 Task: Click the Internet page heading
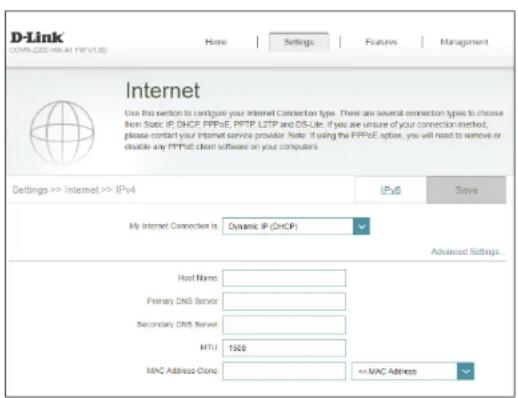(163, 90)
